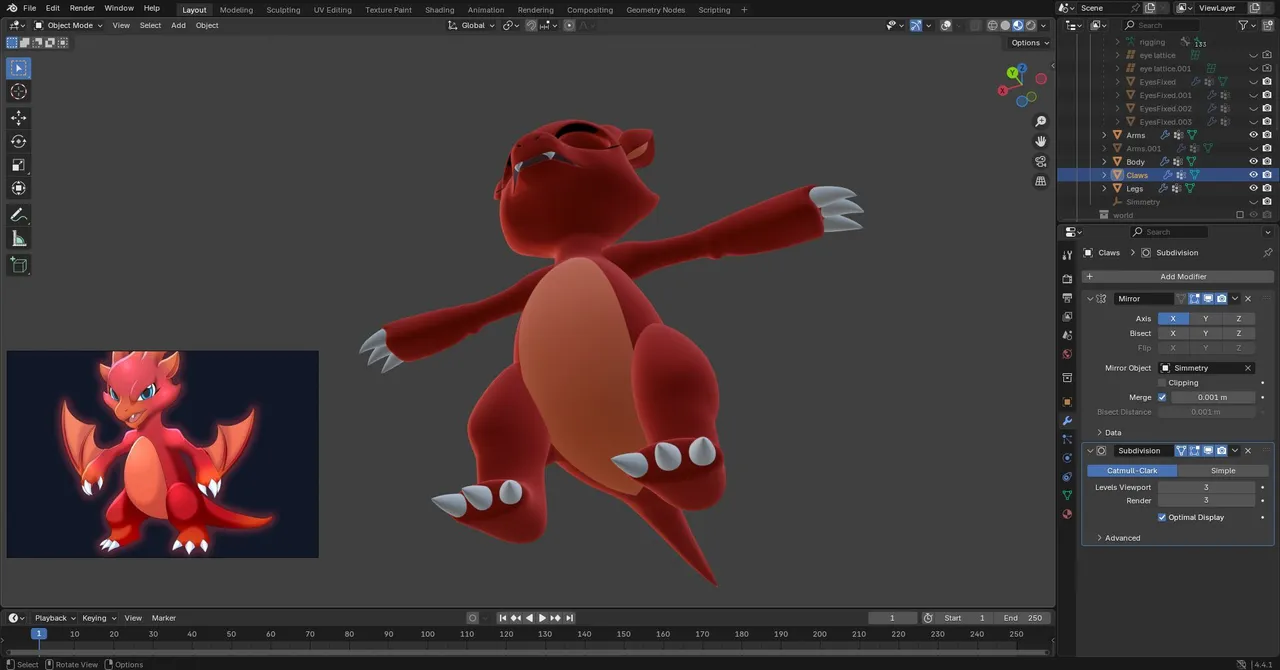Hide the Body object in viewport
Image resolution: width=1280 pixels, height=670 pixels.
pyautogui.click(x=1253, y=161)
